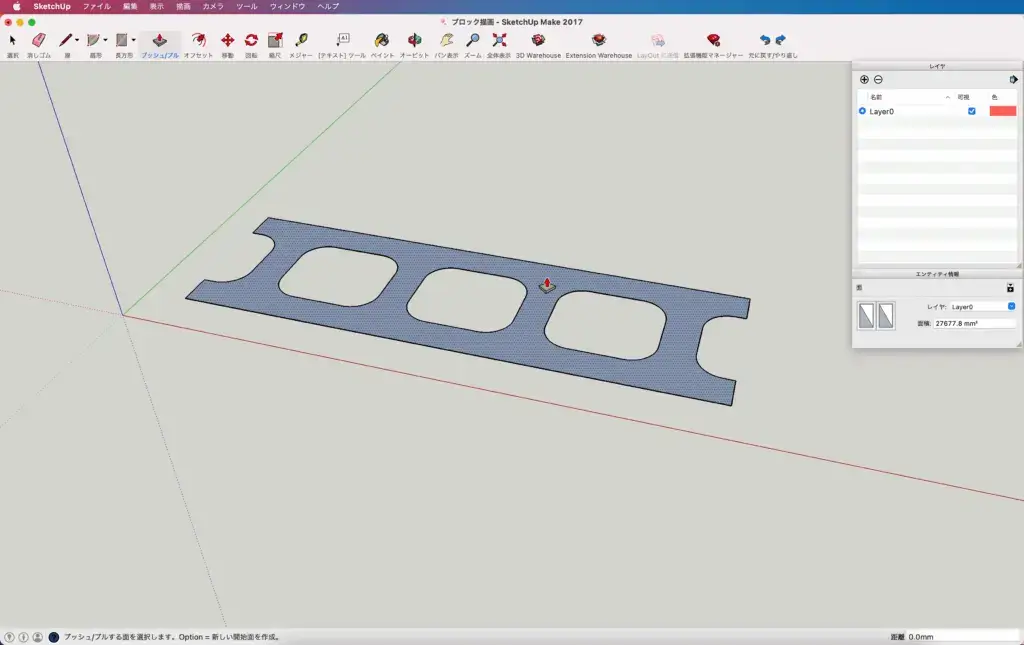
Task: Toggle entity info details expand icon
Action: 1010,288
